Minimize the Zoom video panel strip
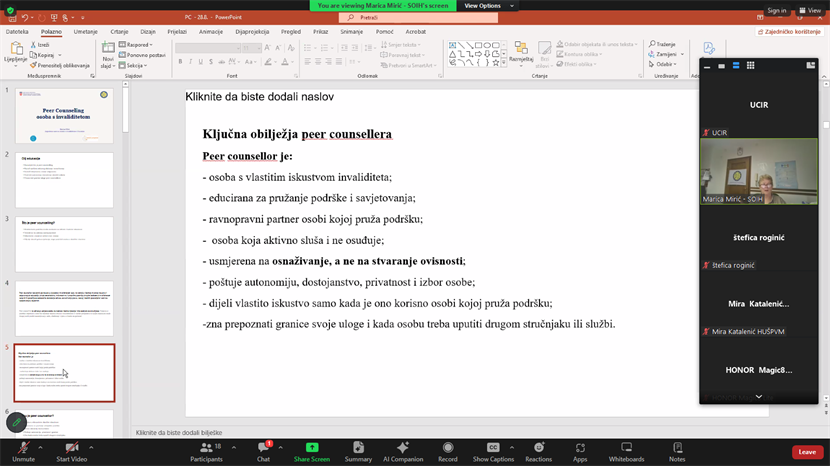Screen dimensions: 830x466 [x=707, y=66]
